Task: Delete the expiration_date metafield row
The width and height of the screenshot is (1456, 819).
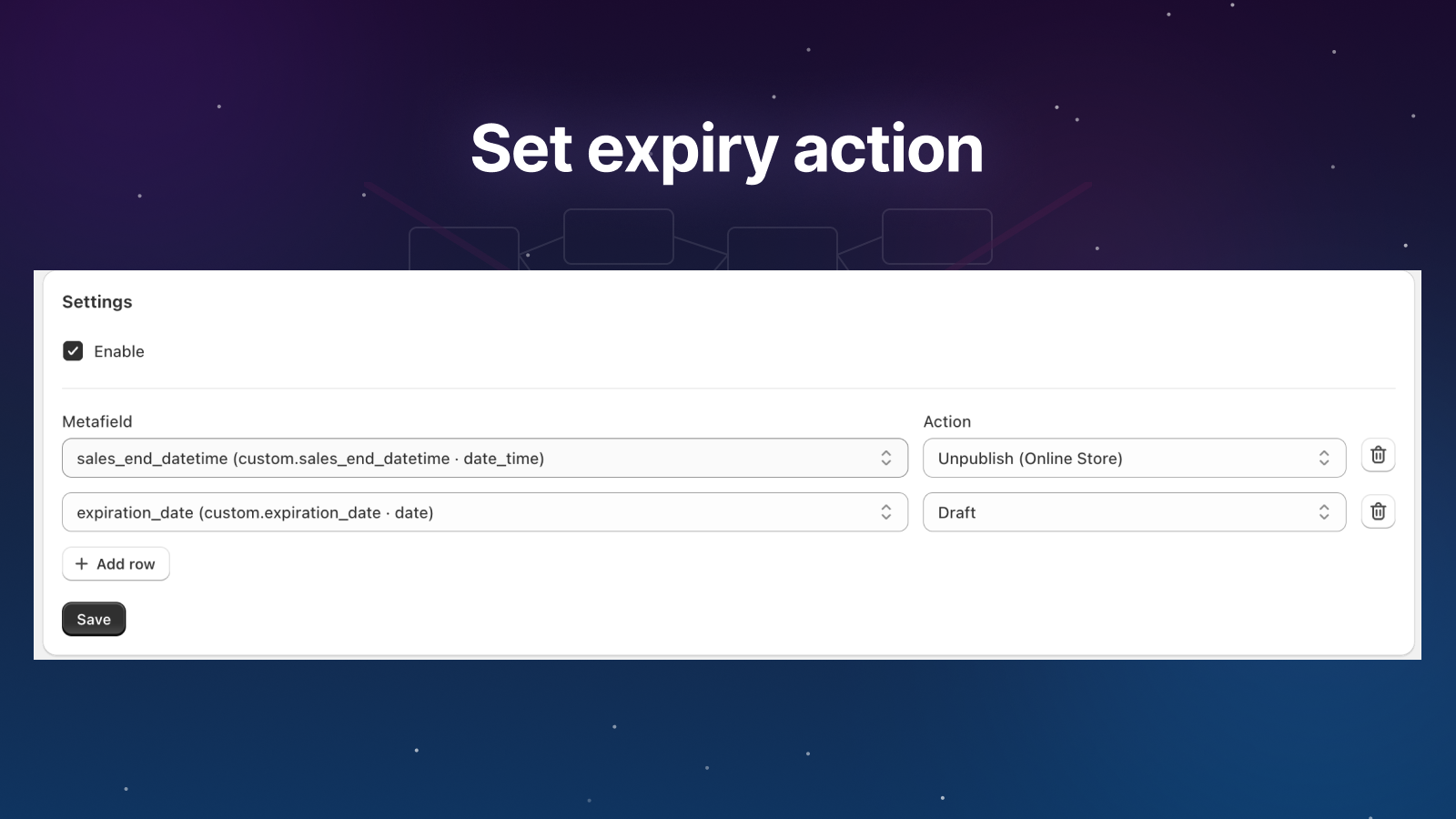Action: point(1378,511)
